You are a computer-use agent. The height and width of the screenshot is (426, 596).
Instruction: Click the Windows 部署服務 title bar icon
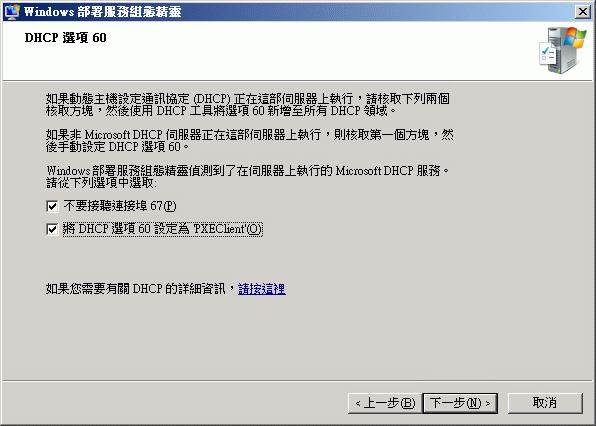pos(11,11)
